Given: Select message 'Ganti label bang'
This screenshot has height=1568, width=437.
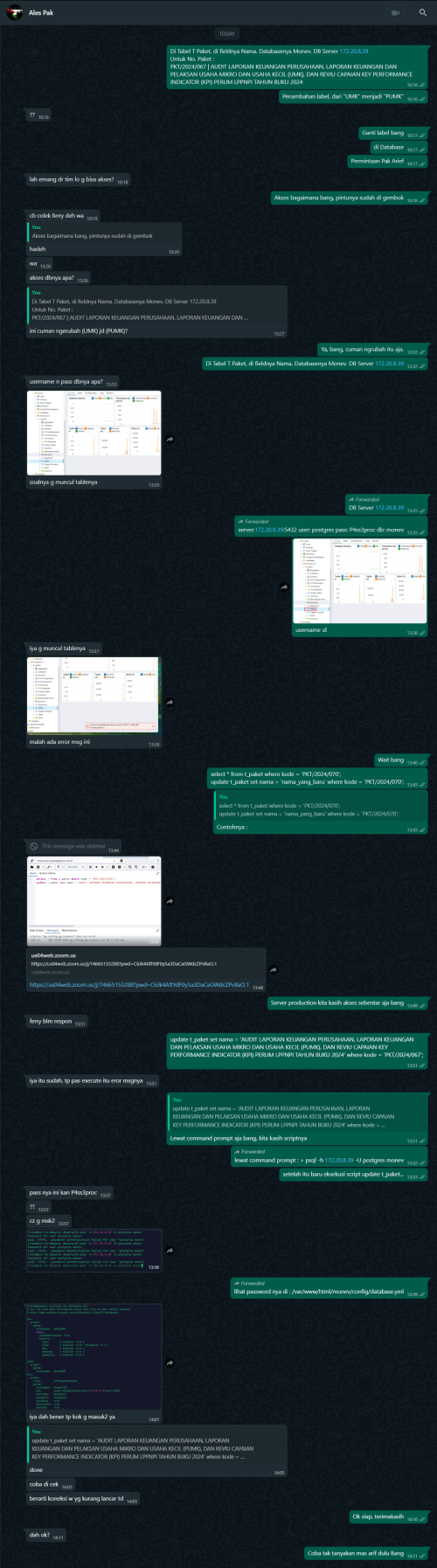Looking at the screenshot, I should click(394, 134).
